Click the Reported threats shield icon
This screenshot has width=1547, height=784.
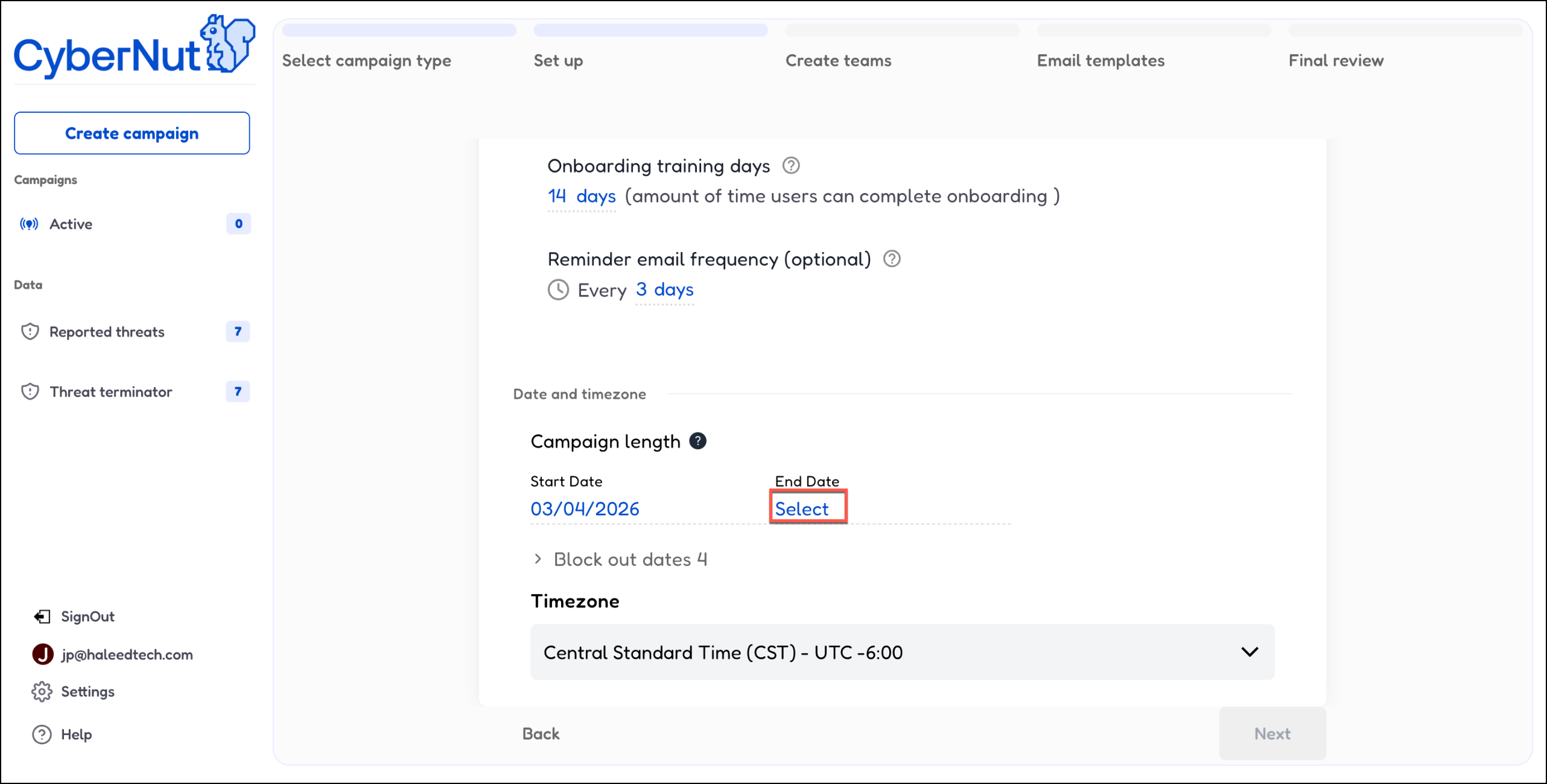coord(30,332)
